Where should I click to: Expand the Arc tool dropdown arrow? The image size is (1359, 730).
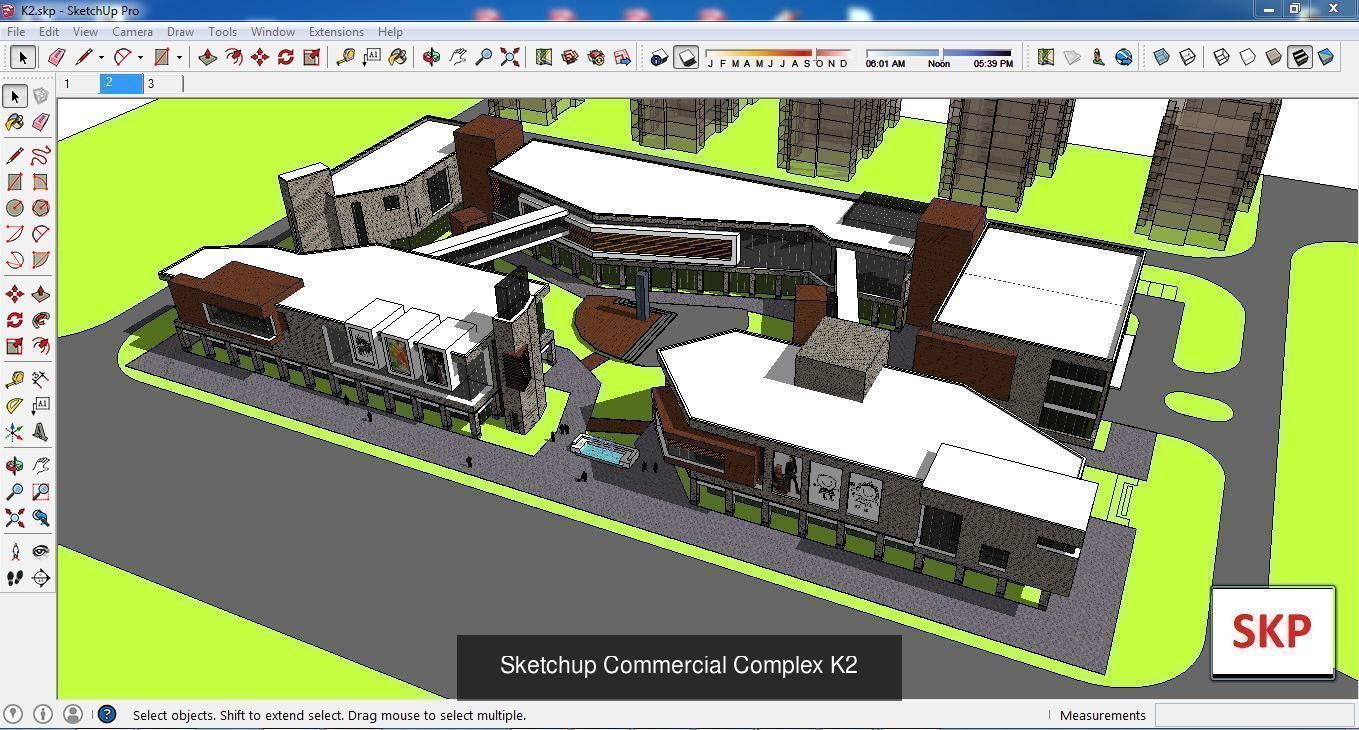pyautogui.click(x=140, y=58)
